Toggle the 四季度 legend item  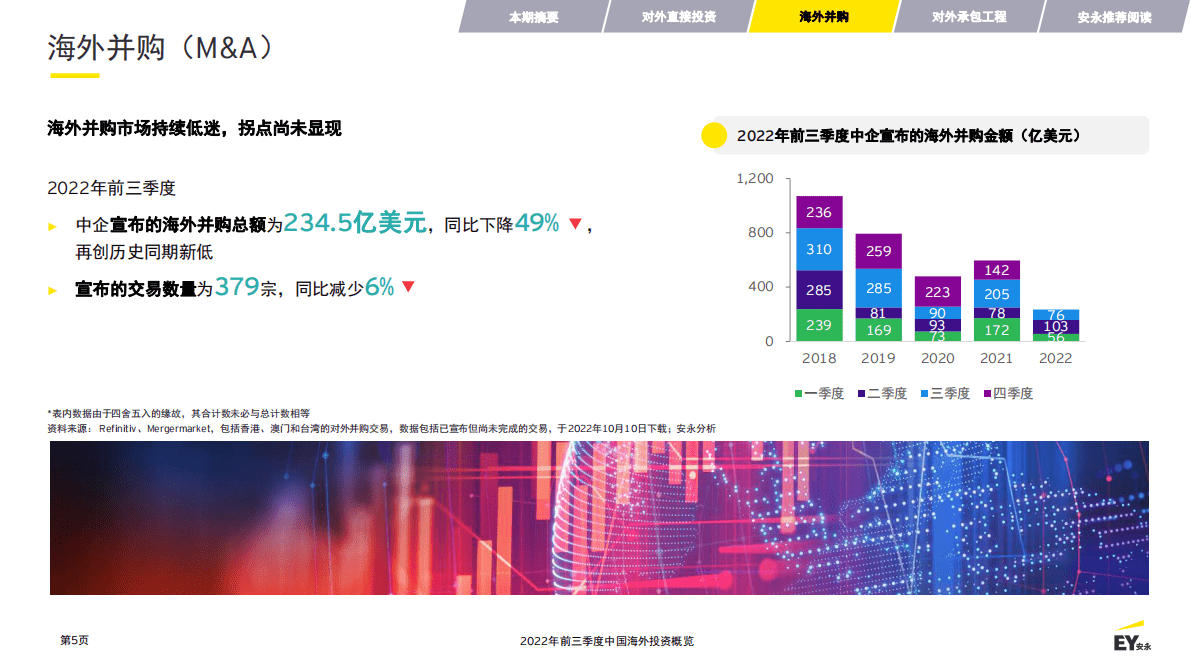(1010, 394)
